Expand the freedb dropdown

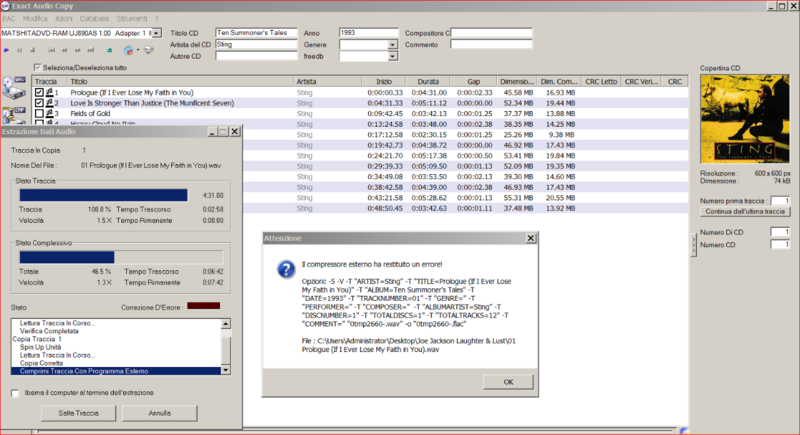coord(394,57)
